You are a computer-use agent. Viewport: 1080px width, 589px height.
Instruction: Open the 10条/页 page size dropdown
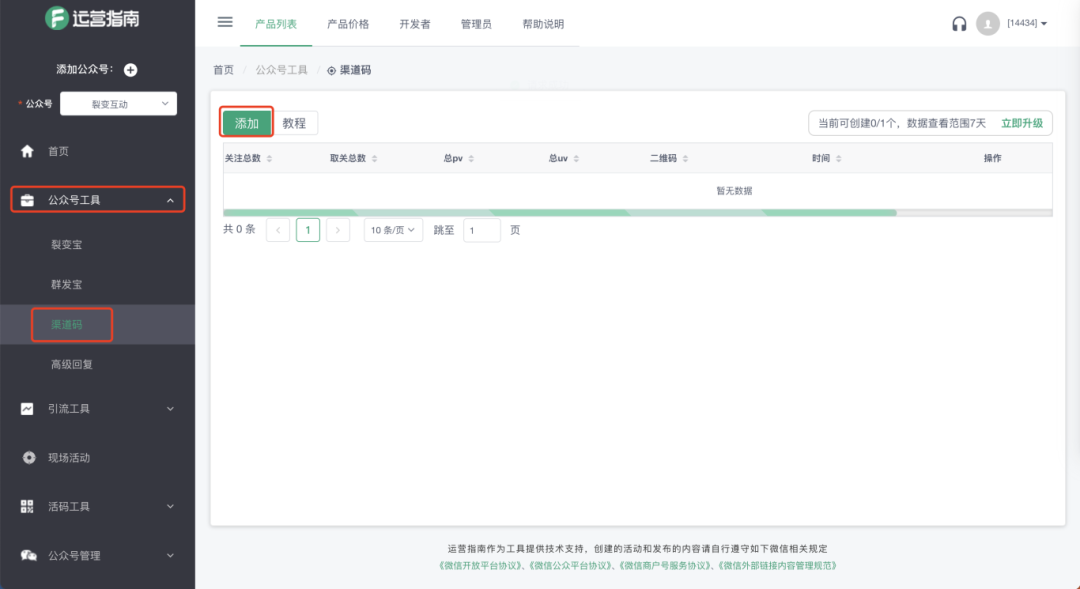click(392, 229)
